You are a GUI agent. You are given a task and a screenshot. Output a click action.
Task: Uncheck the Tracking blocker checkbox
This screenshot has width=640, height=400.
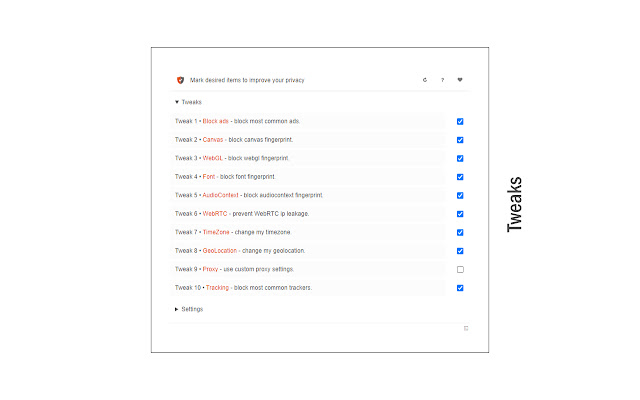[460, 288]
